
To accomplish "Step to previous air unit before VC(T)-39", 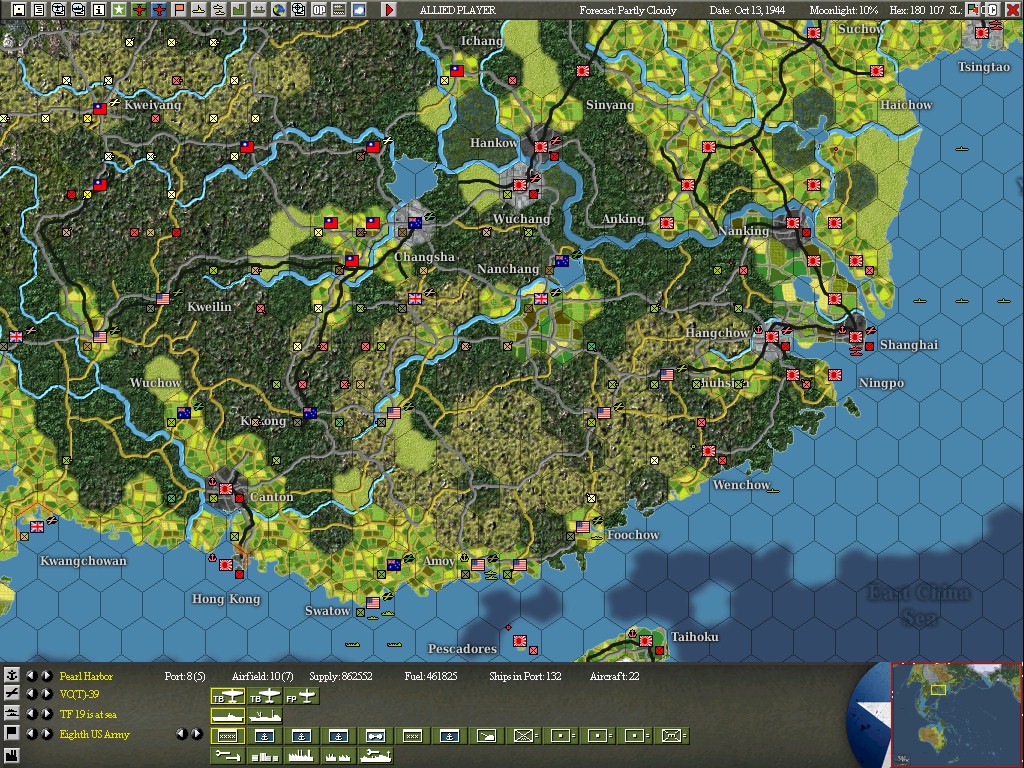I will 31,694.
